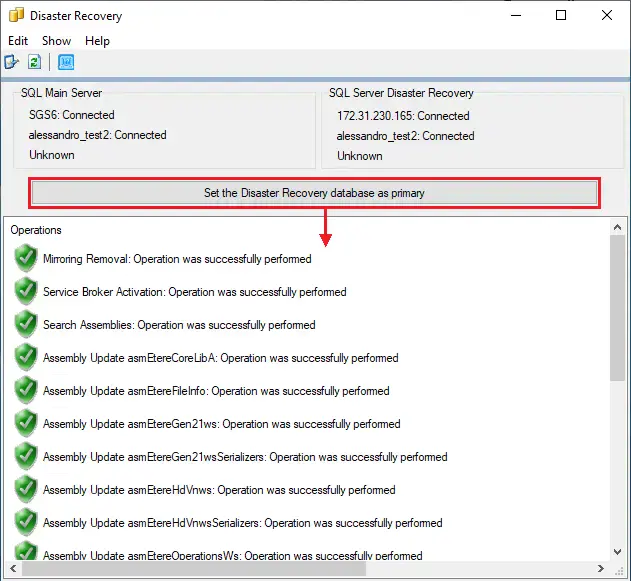Click the edit document toolbar icon
631x581 pixels.
point(12,62)
